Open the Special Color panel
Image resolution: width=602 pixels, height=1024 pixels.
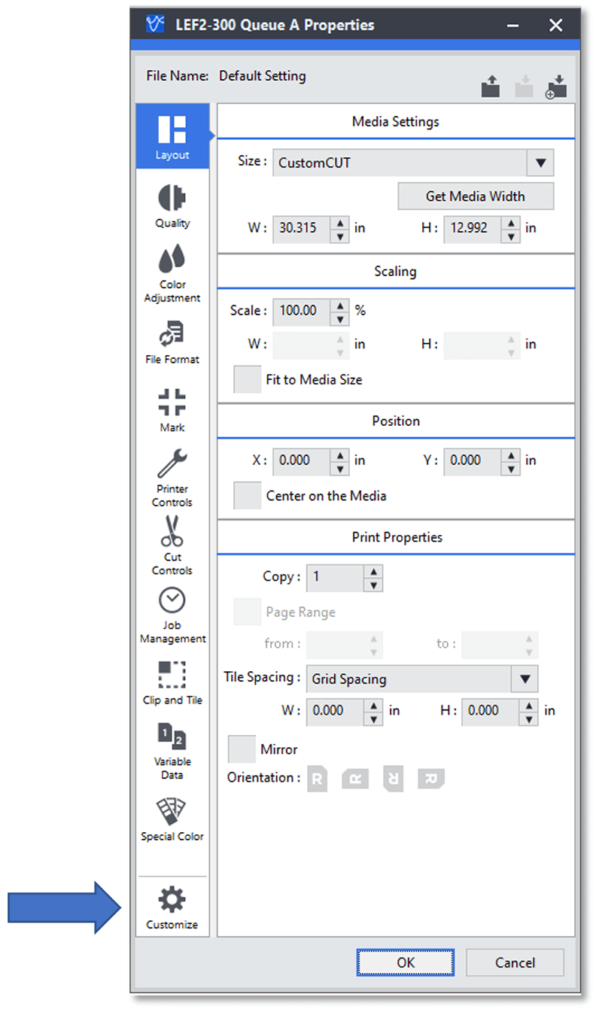172,818
